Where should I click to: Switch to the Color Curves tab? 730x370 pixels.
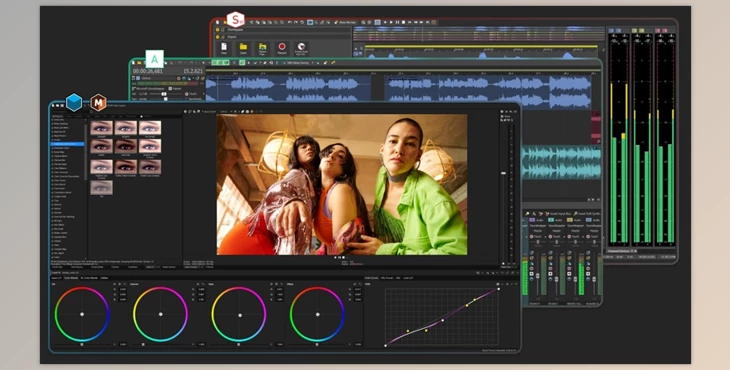point(372,278)
